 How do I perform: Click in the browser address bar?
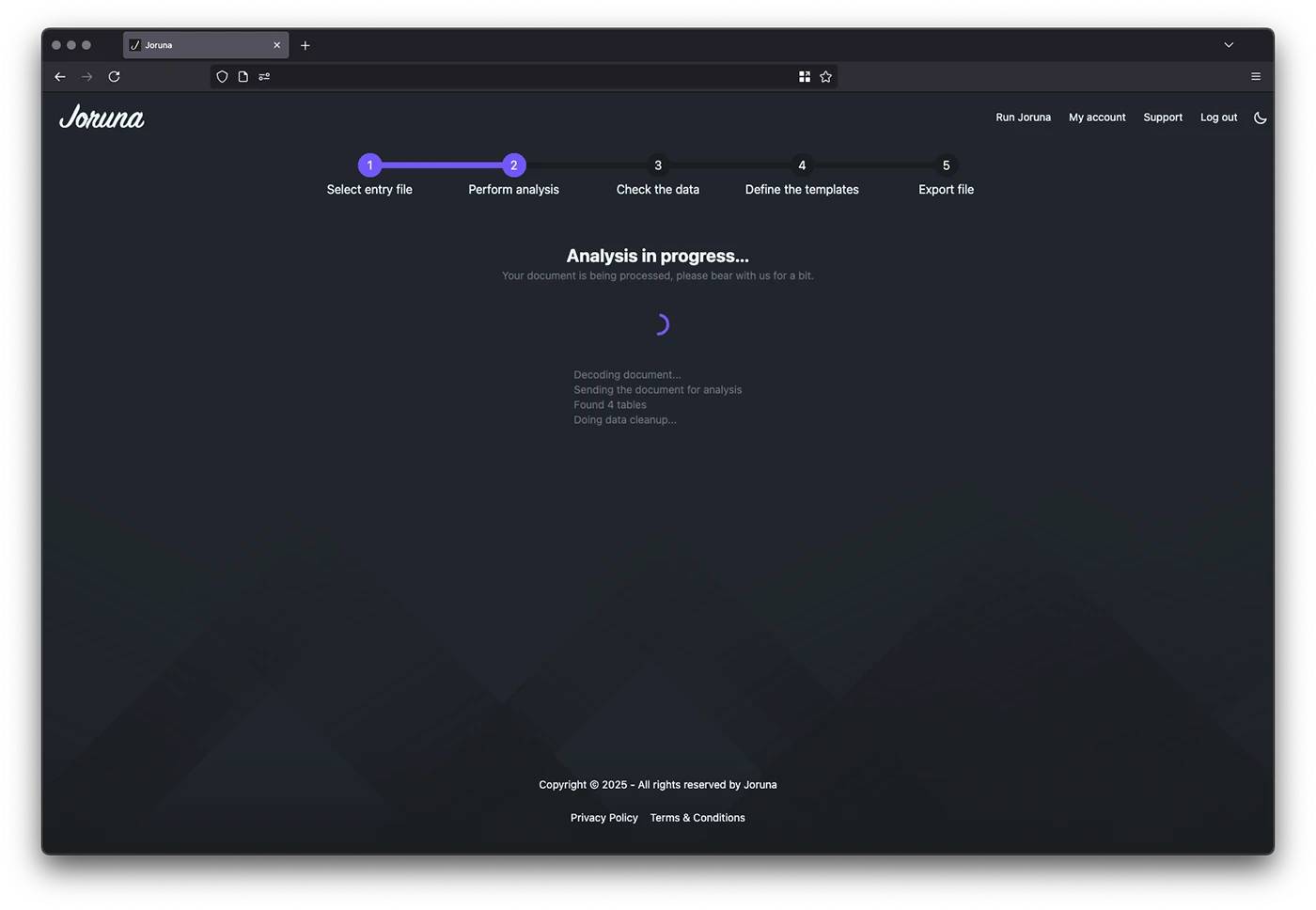point(526,77)
